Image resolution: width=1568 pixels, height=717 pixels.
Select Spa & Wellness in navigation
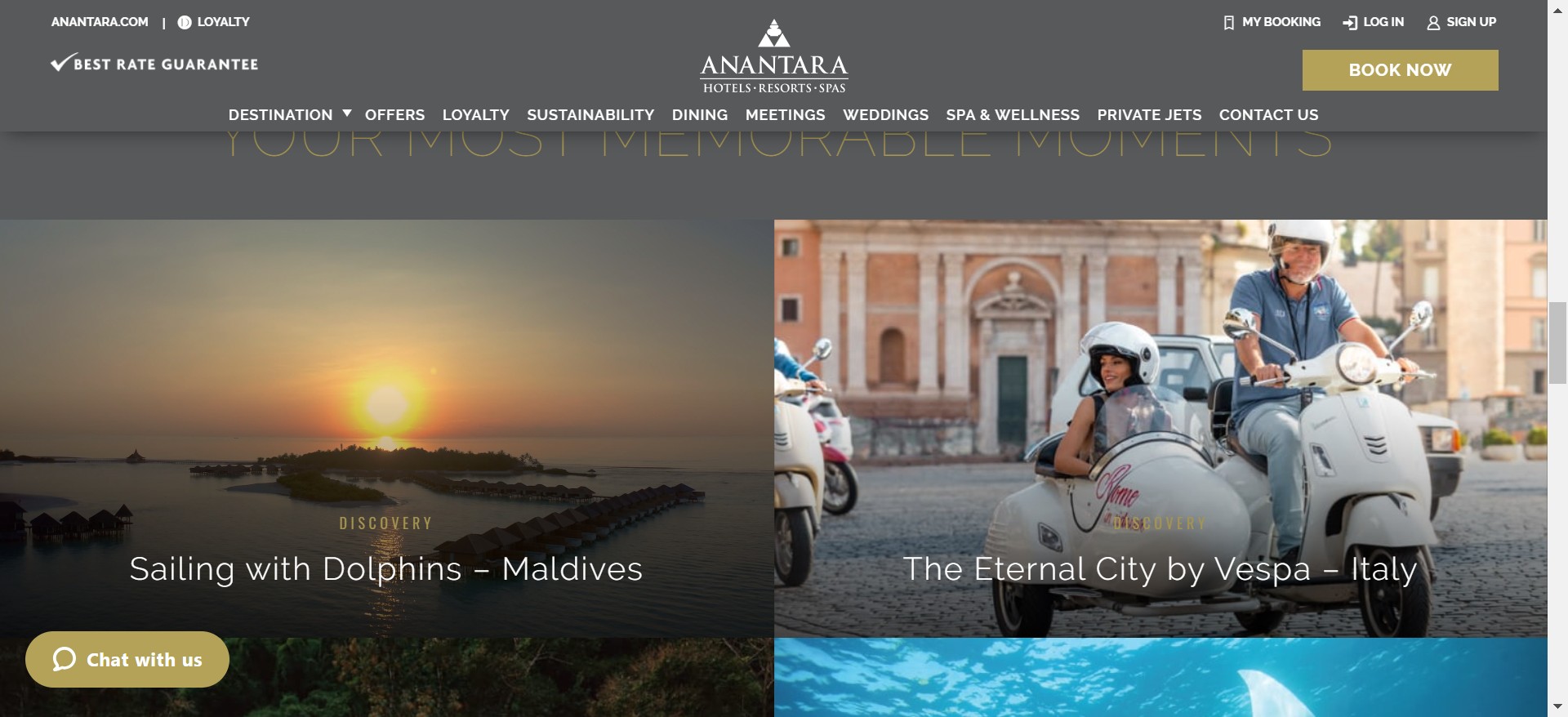(x=1013, y=115)
